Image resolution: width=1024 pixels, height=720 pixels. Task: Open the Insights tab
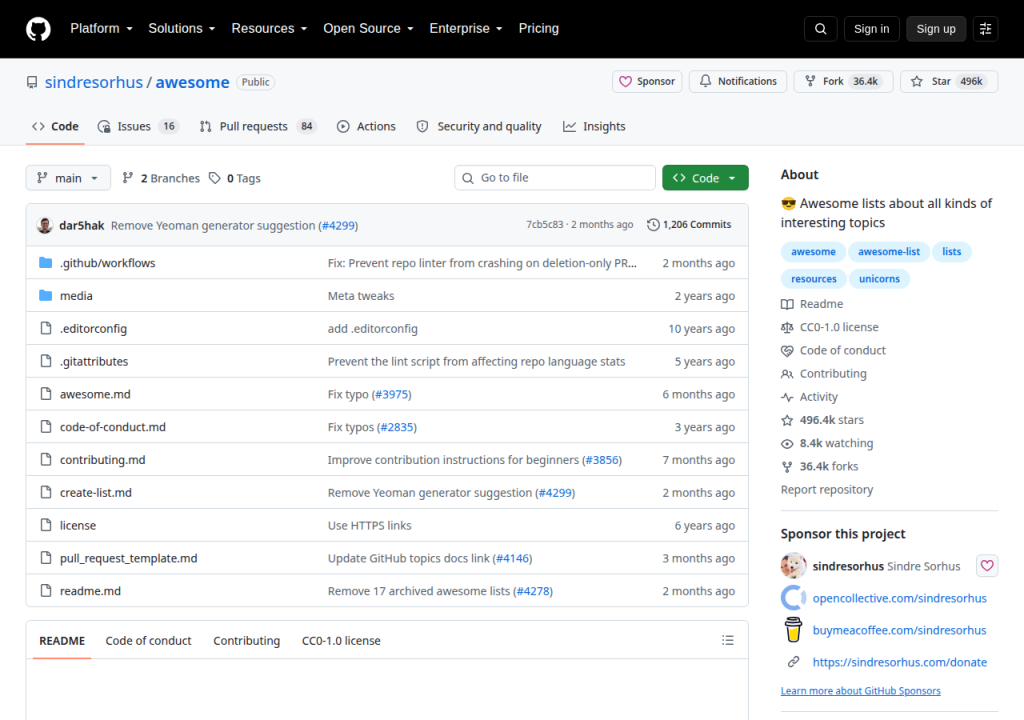pyautogui.click(x=594, y=126)
